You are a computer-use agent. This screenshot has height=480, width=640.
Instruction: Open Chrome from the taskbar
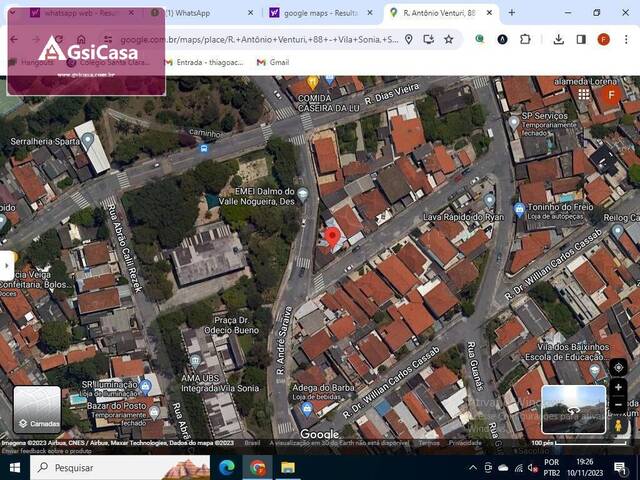[258, 468]
